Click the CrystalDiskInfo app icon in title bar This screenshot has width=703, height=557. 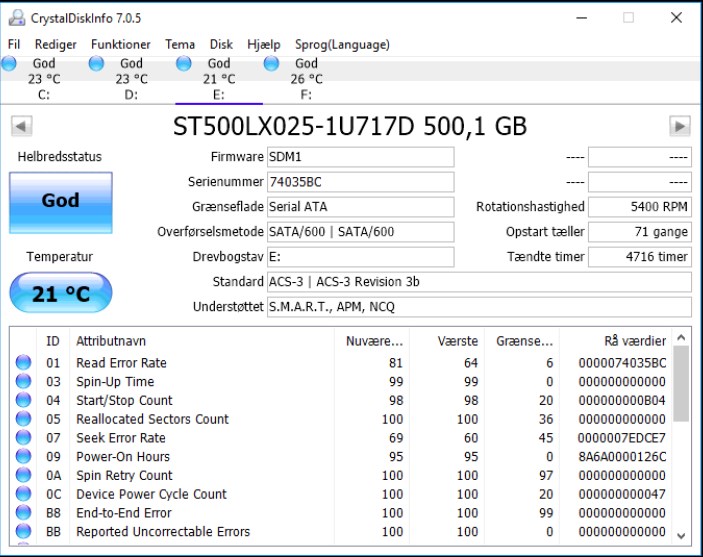click(17, 18)
